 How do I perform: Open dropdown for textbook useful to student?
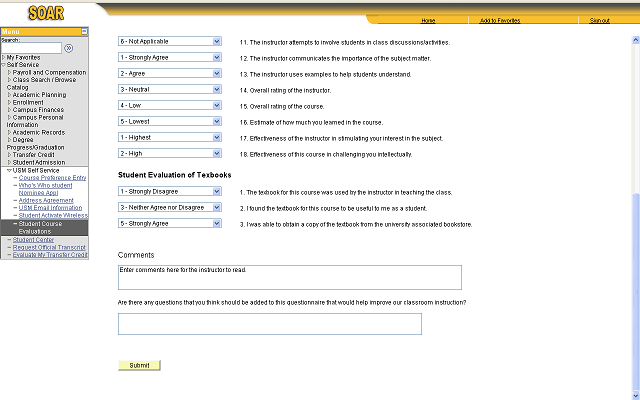click(170, 207)
